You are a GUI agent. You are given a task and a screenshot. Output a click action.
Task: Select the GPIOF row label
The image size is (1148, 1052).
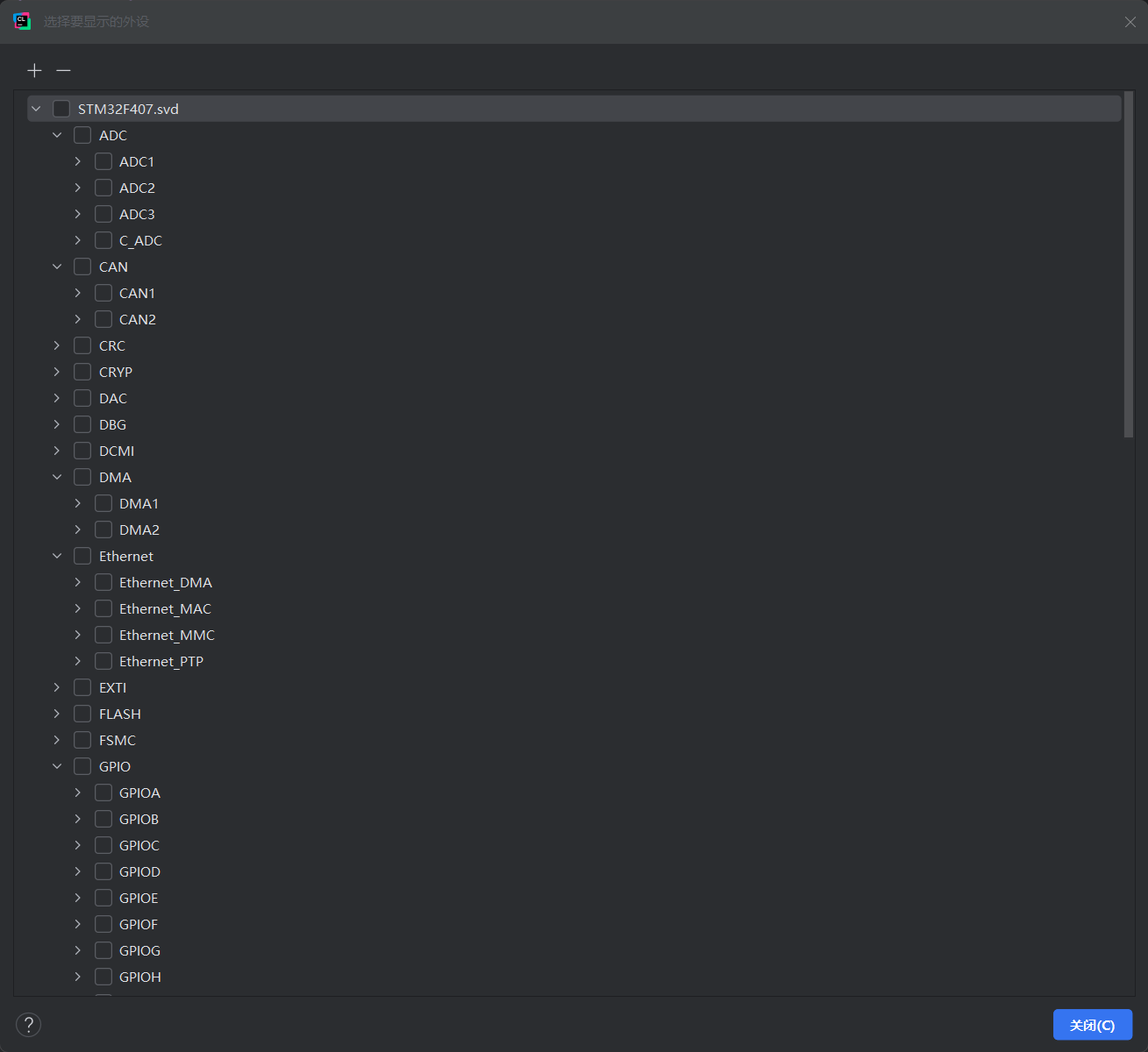click(x=139, y=924)
